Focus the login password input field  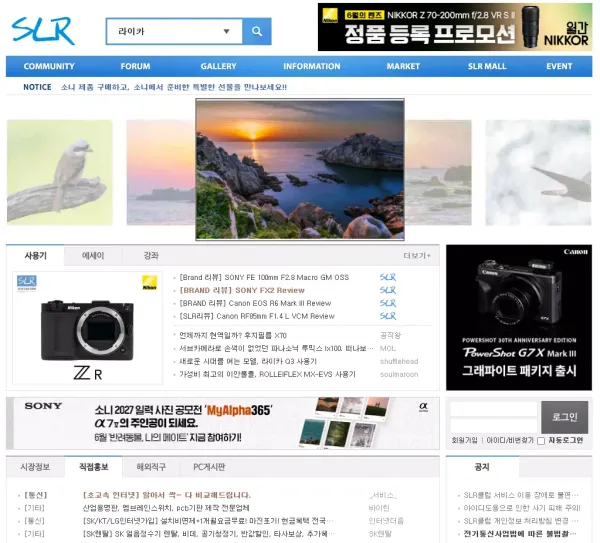pos(494,426)
